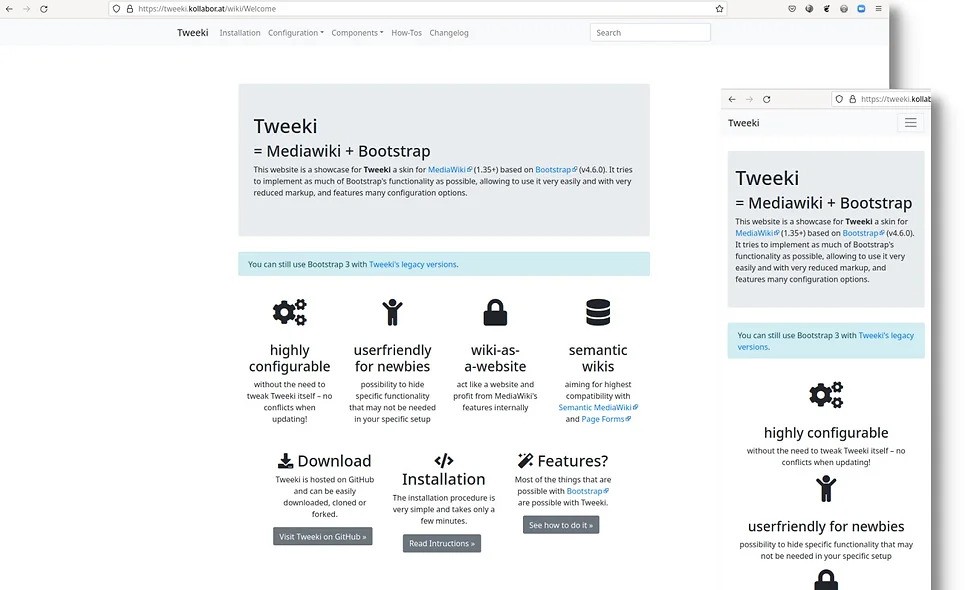Reload the page in the main browser window
This screenshot has height=590, width=965.
pos(44,9)
